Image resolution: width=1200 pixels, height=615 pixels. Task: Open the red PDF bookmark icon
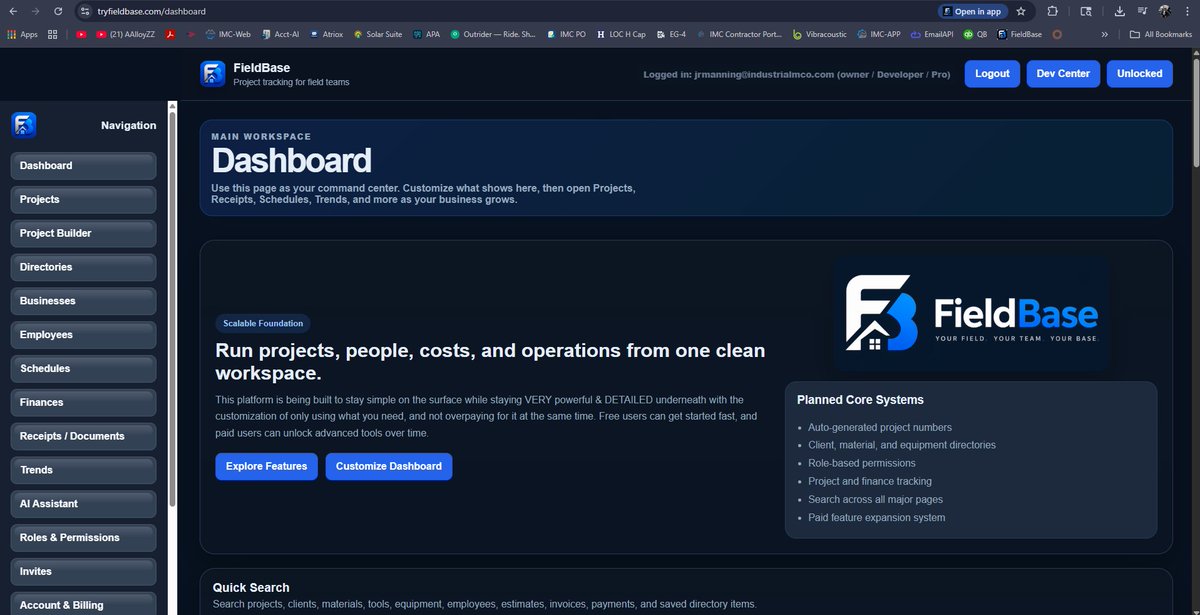tap(171, 34)
